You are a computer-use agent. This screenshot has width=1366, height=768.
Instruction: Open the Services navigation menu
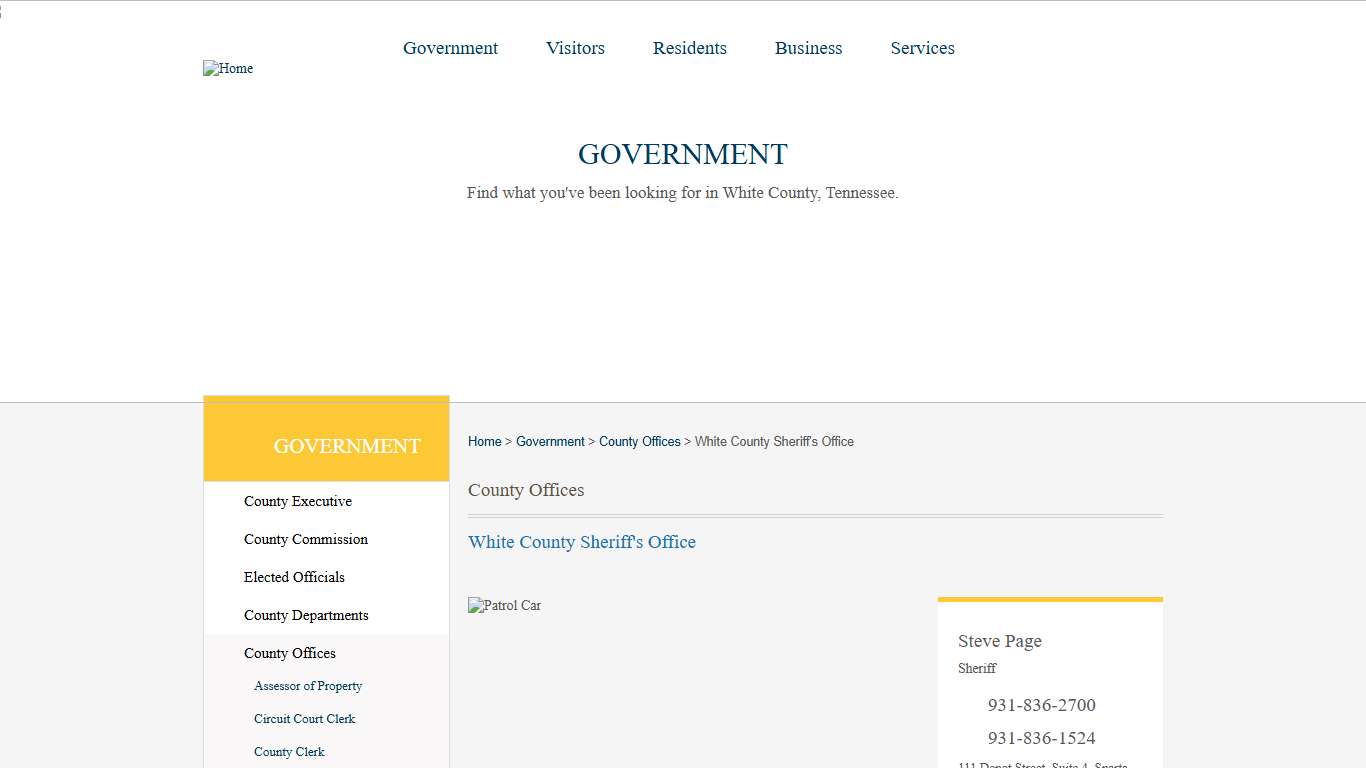point(922,47)
